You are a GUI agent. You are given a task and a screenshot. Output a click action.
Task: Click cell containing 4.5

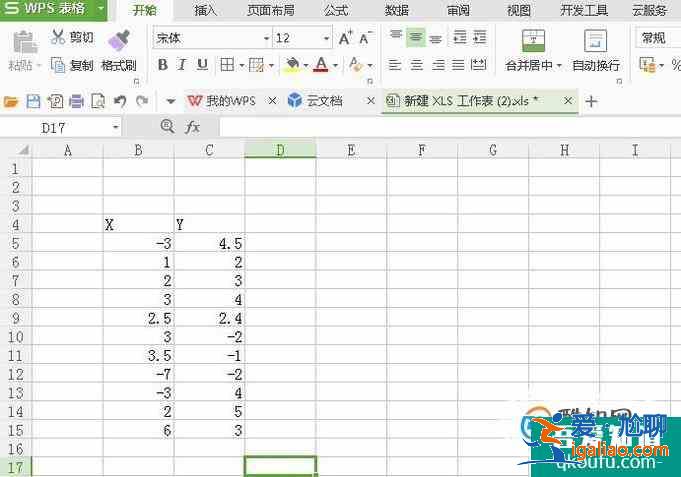pyautogui.click(x=209, y=244)
